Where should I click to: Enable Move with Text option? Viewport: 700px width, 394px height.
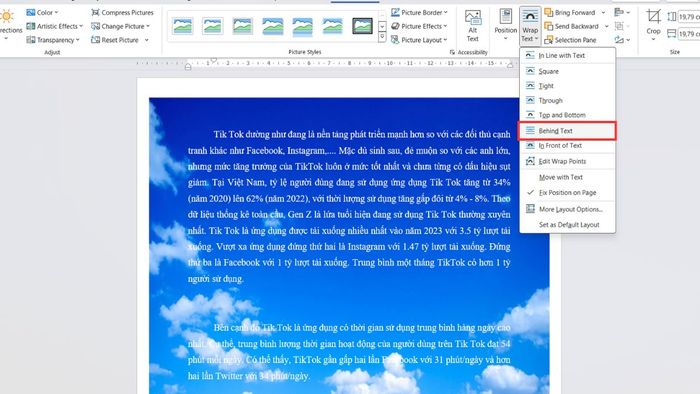point(567,177)
